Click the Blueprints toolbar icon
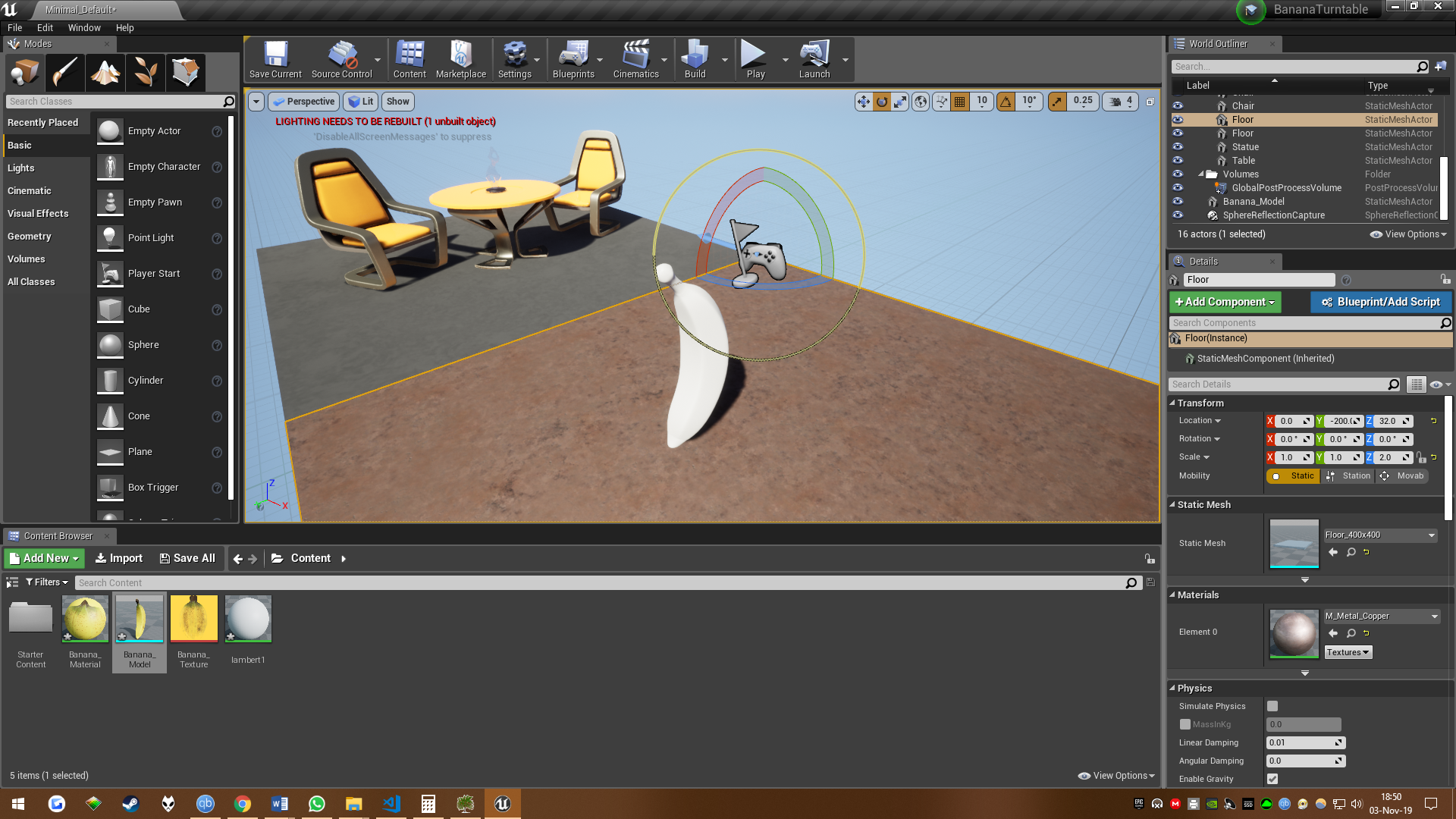The width and height of the screenshot is (1456, 819). (573, 59)
